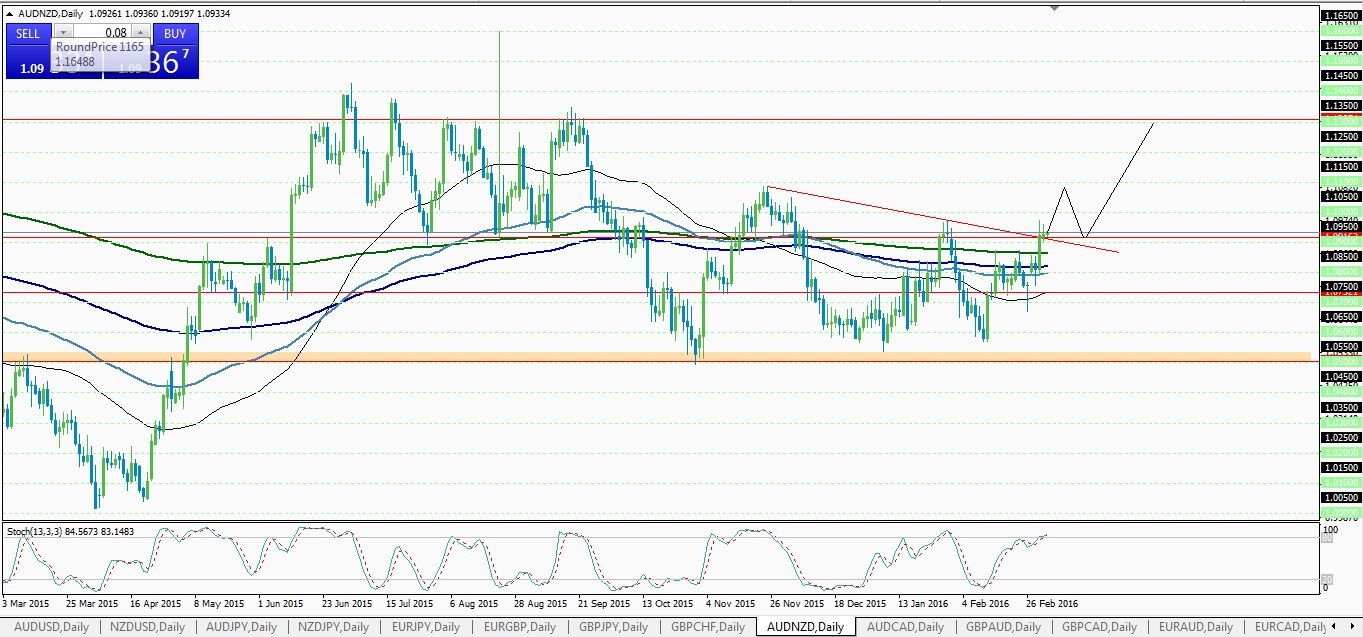Select the active AUDNZD,Daily chart tab
1363x637 pixels.
[x=805, y=627]
